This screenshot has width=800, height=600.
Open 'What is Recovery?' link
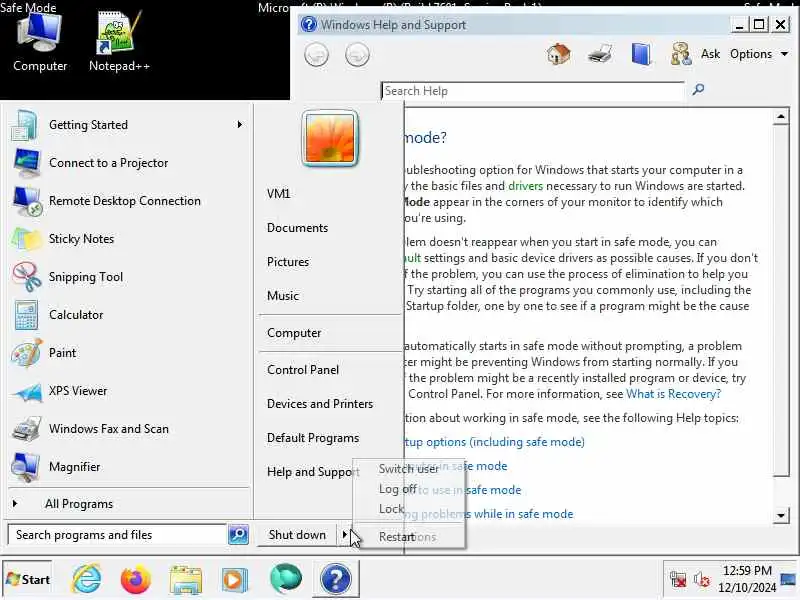673,394
